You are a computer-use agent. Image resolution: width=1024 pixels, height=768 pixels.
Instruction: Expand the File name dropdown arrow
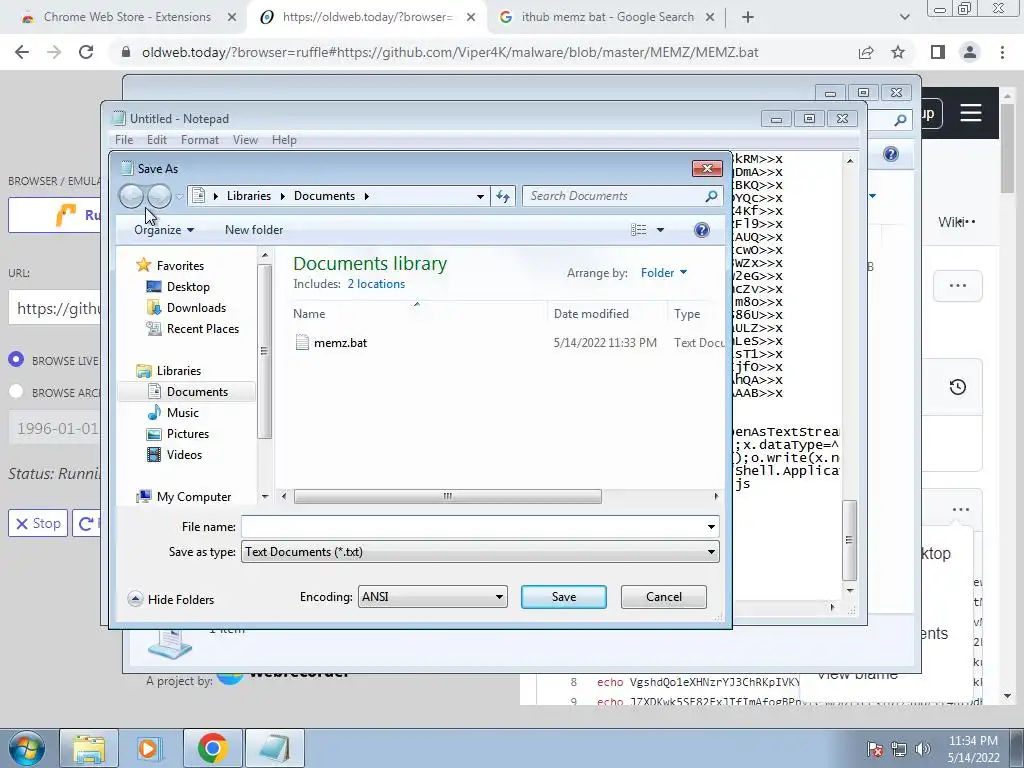click(711, 527)
